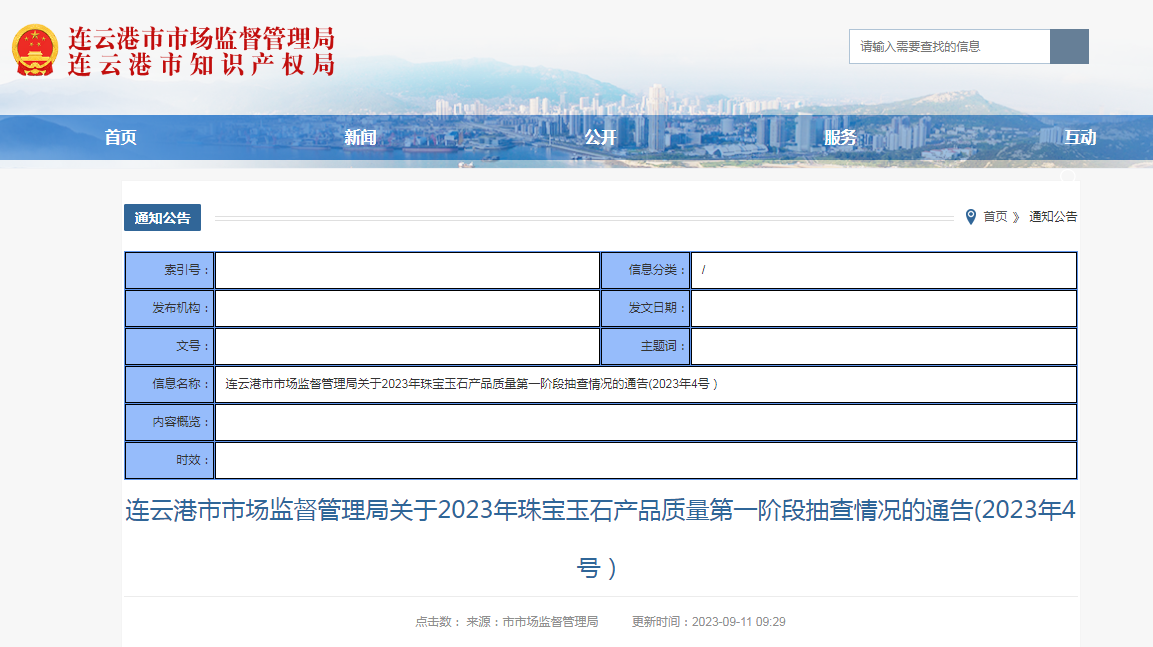Click the large blue article headline
Image resolution: width=1153 pixels, height=647 pixels.
[x=600, y=538]
